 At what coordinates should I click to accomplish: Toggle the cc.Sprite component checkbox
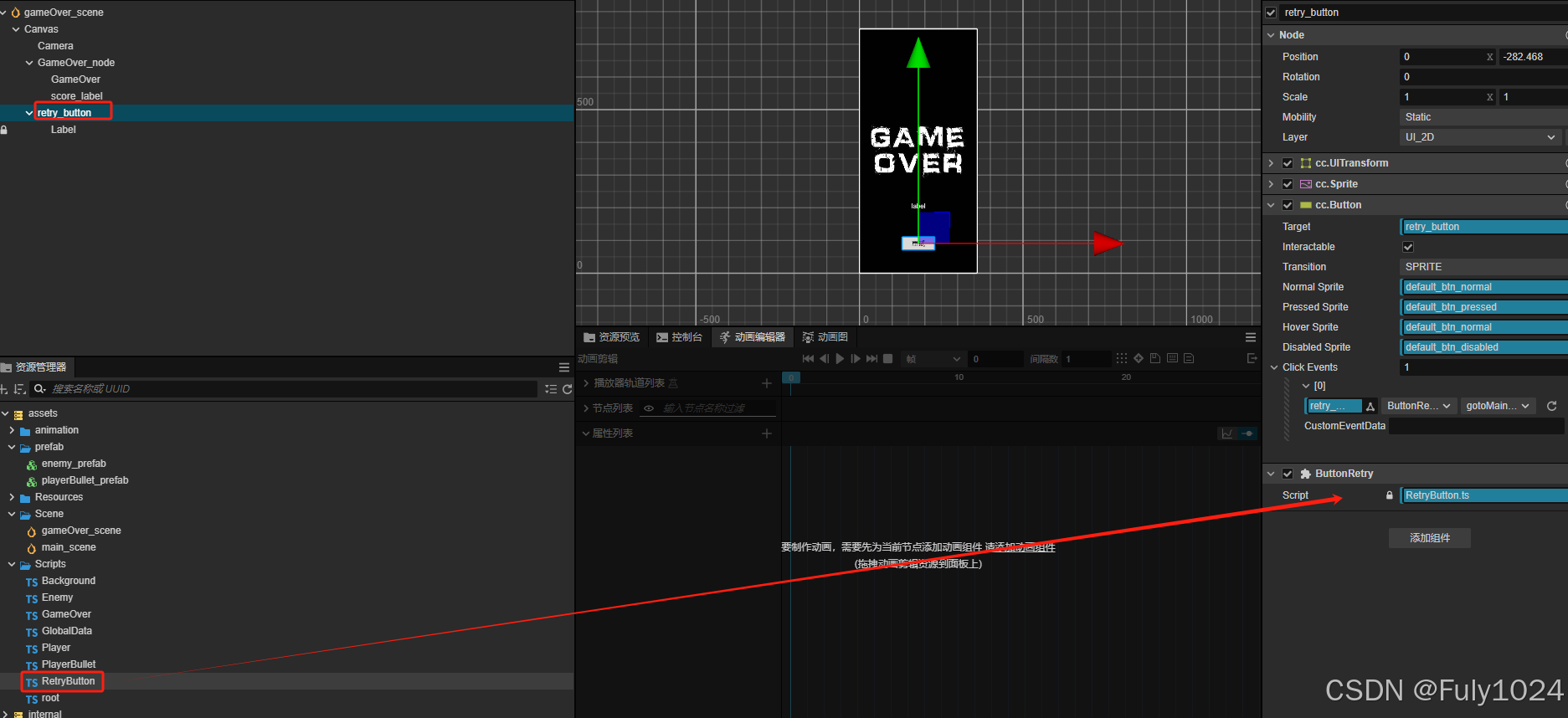click(1288, 184)
